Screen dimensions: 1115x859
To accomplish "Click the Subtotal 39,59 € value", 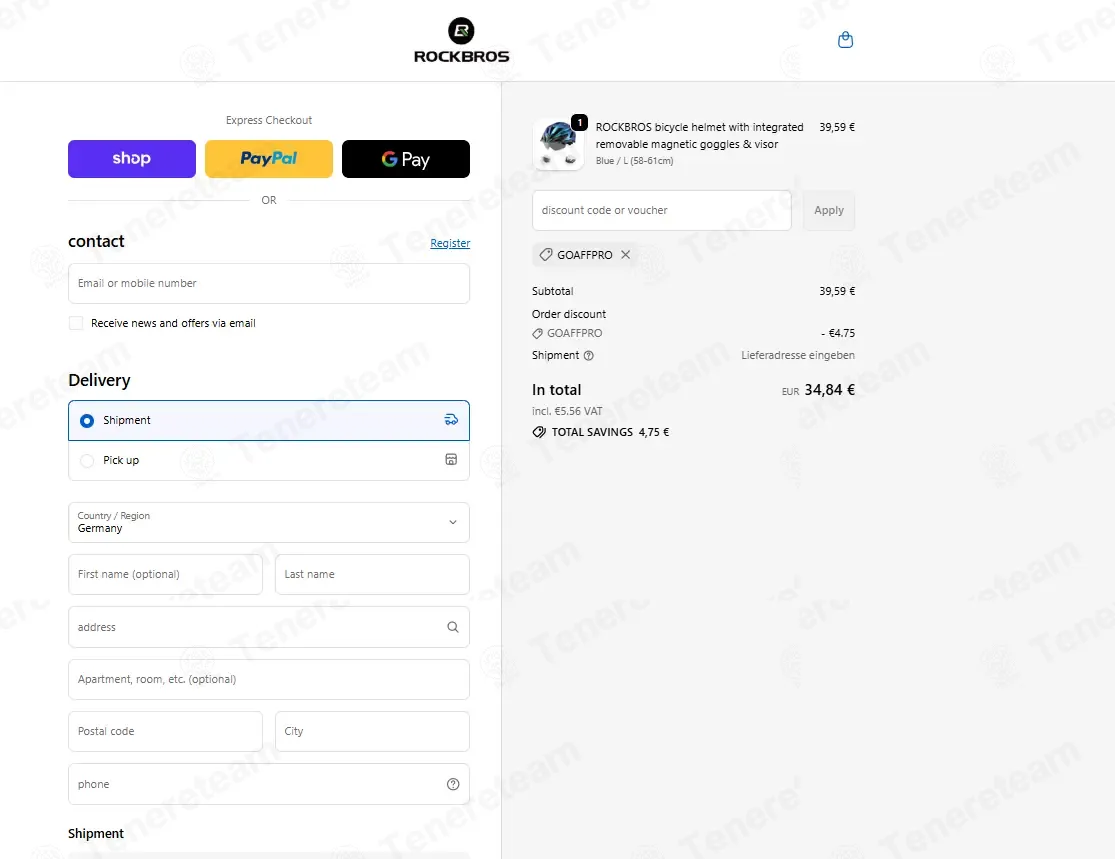I will 837,291.
